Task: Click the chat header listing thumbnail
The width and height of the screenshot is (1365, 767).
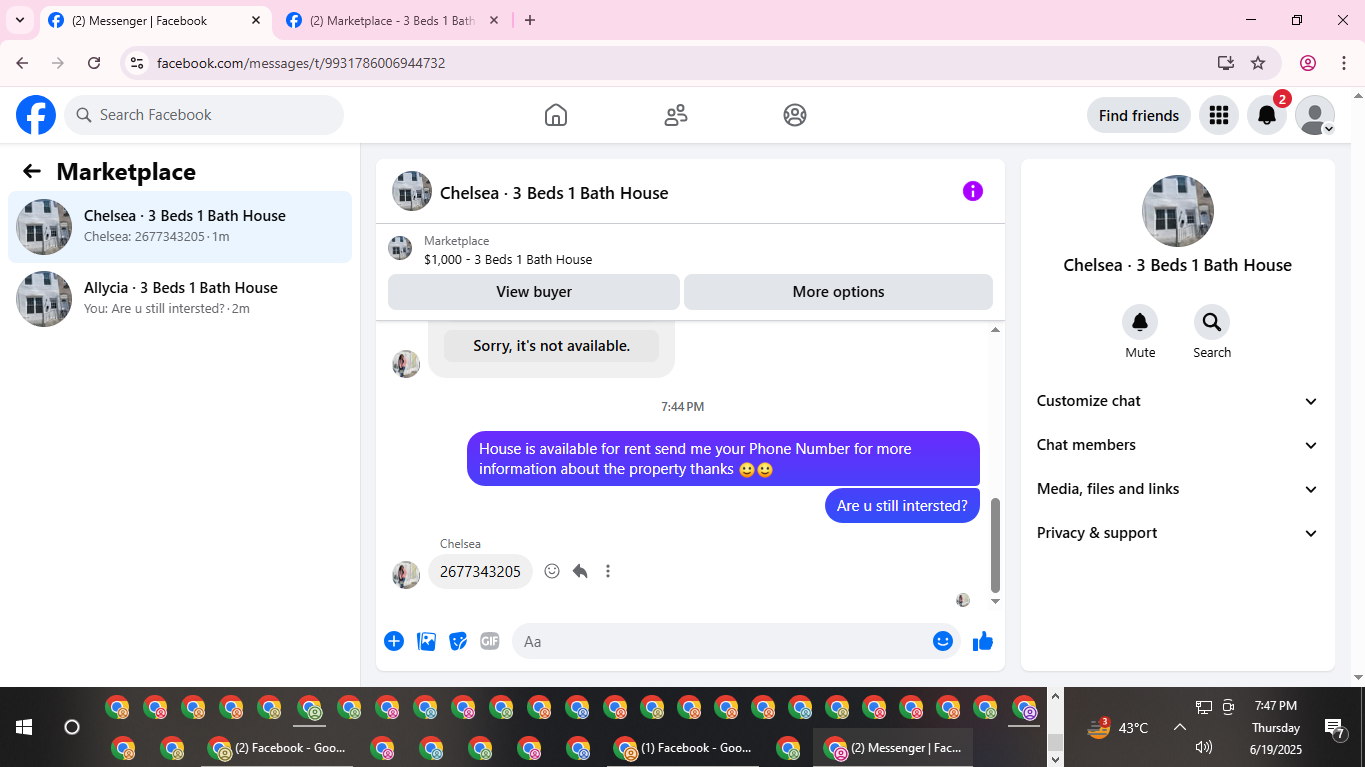Action: point(412,191)
